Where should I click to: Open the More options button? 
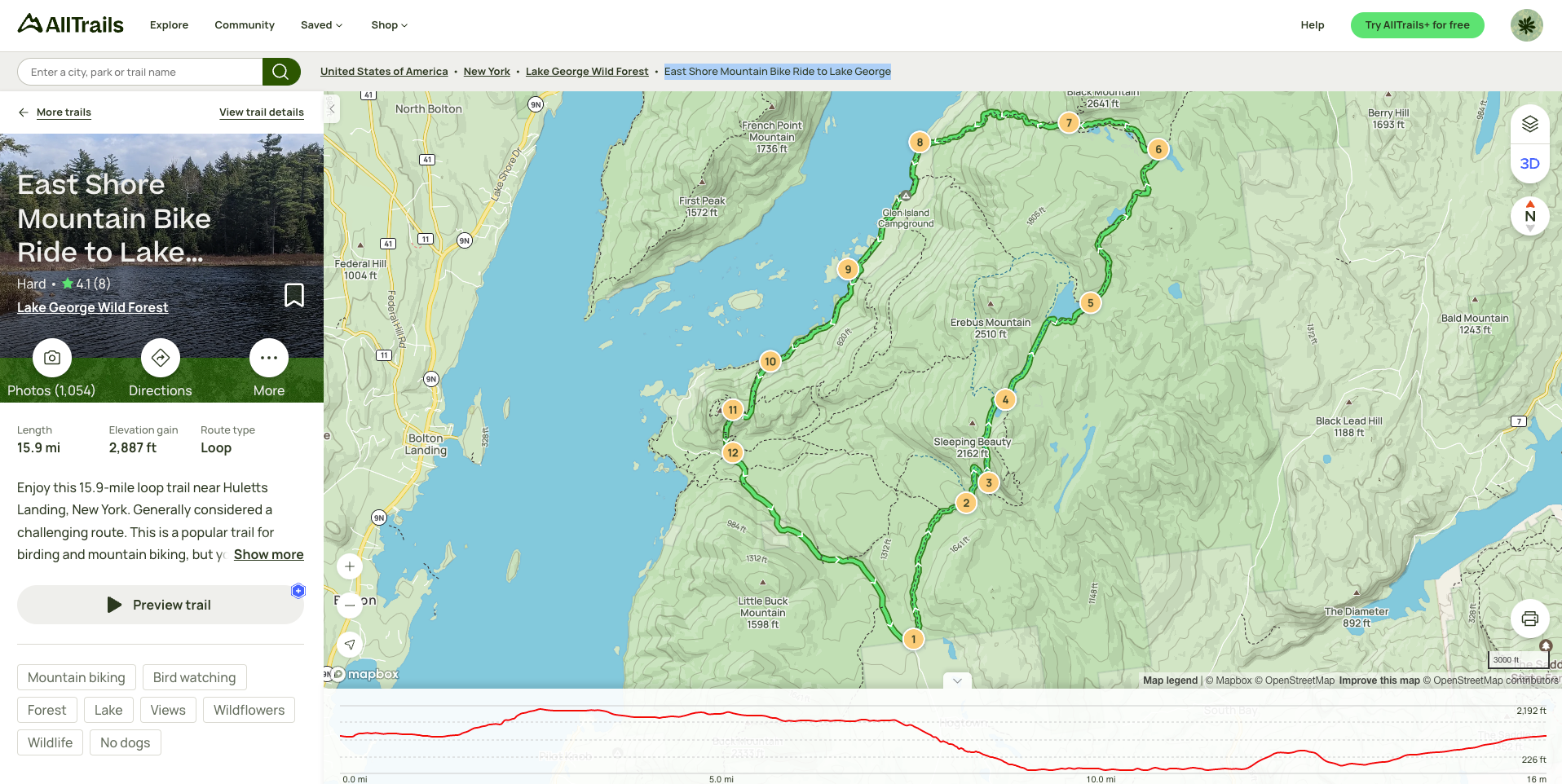point(269,358)
